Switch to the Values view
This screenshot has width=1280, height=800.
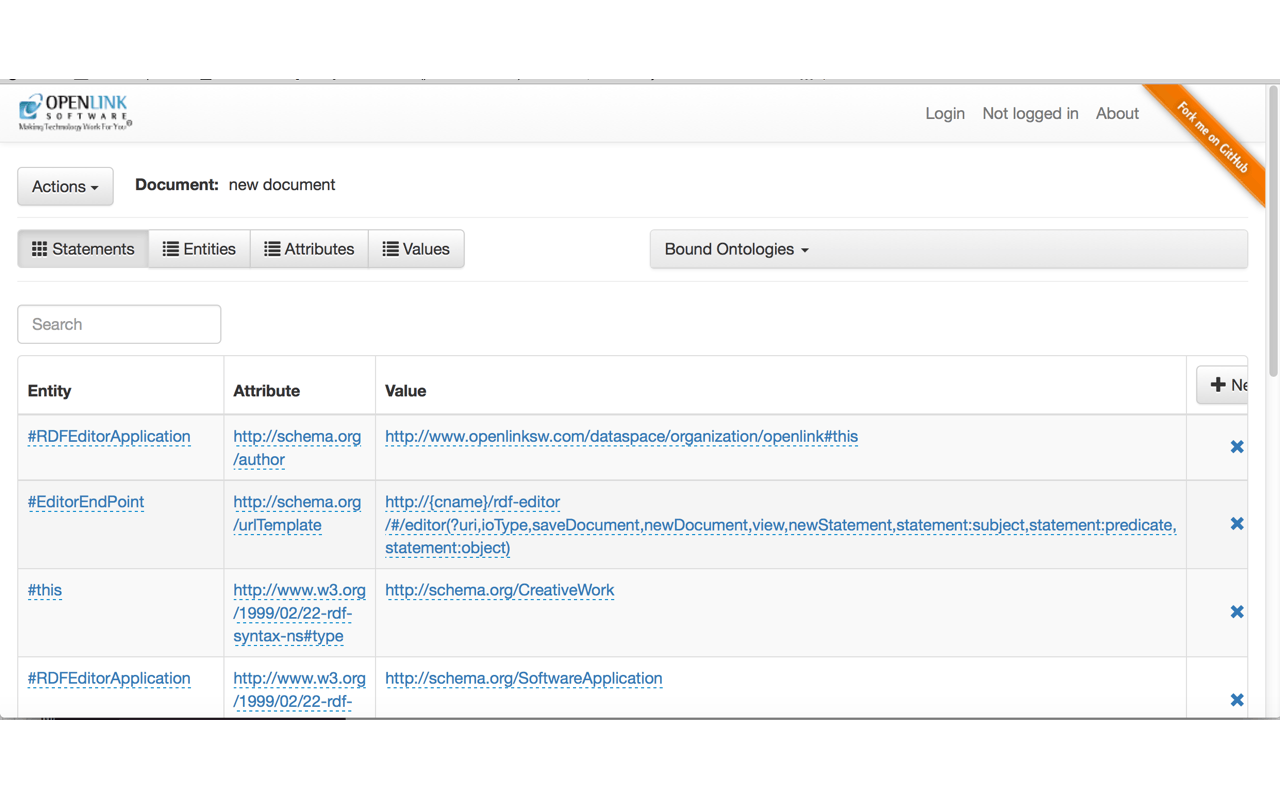[416, 249]
